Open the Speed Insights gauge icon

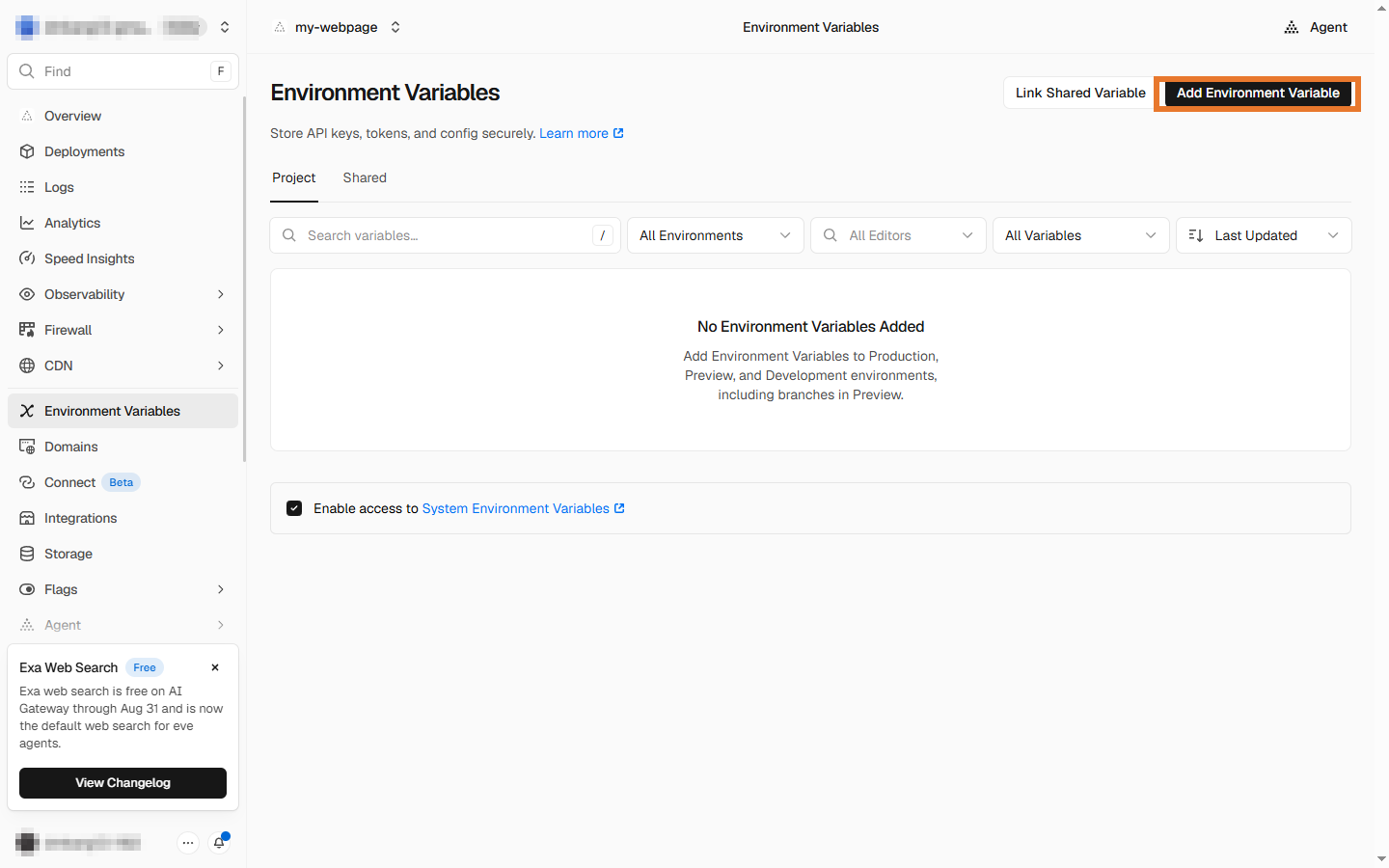coord(27,258)
